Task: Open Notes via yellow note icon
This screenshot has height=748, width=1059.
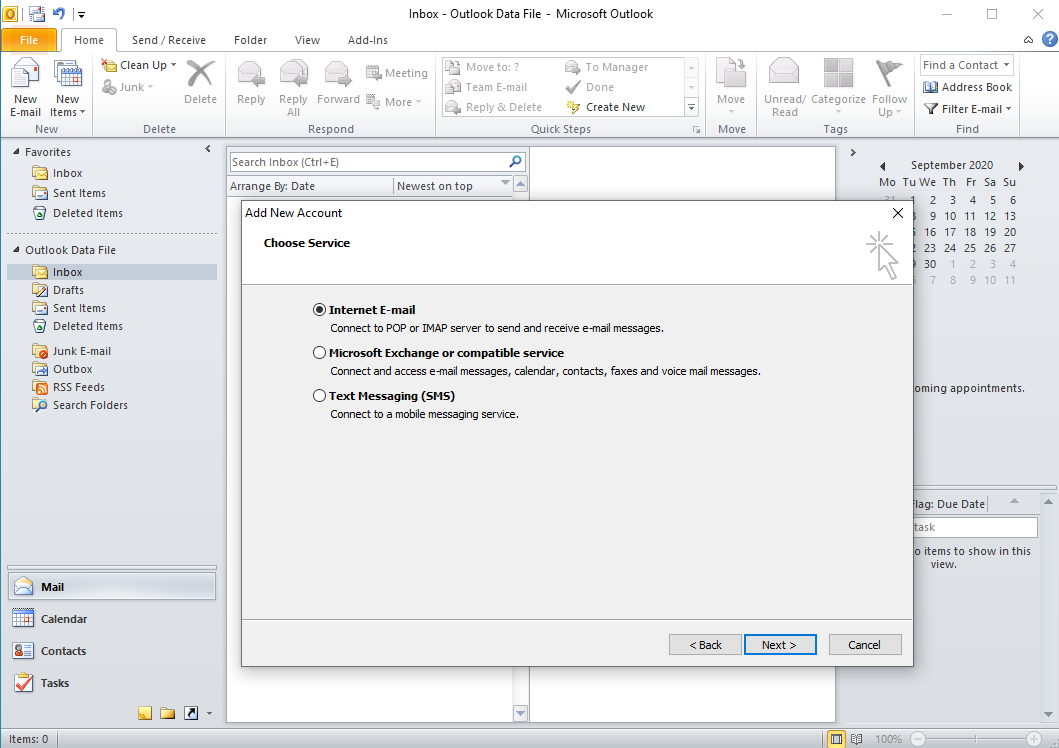Action: [145, 713]
